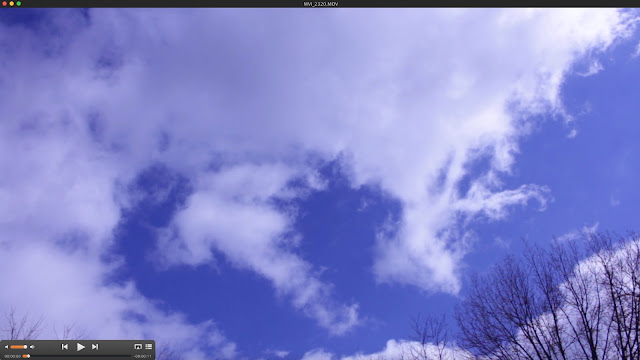640x360 pixels.
Task: Minimize the window with the yellow button
Action: [11, 4]
